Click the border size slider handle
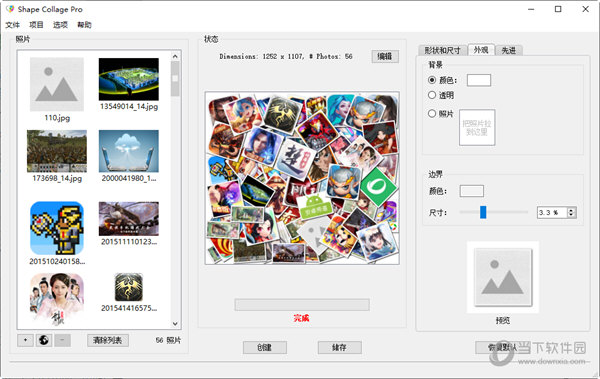The image size is (600, 379). (483, 212)
